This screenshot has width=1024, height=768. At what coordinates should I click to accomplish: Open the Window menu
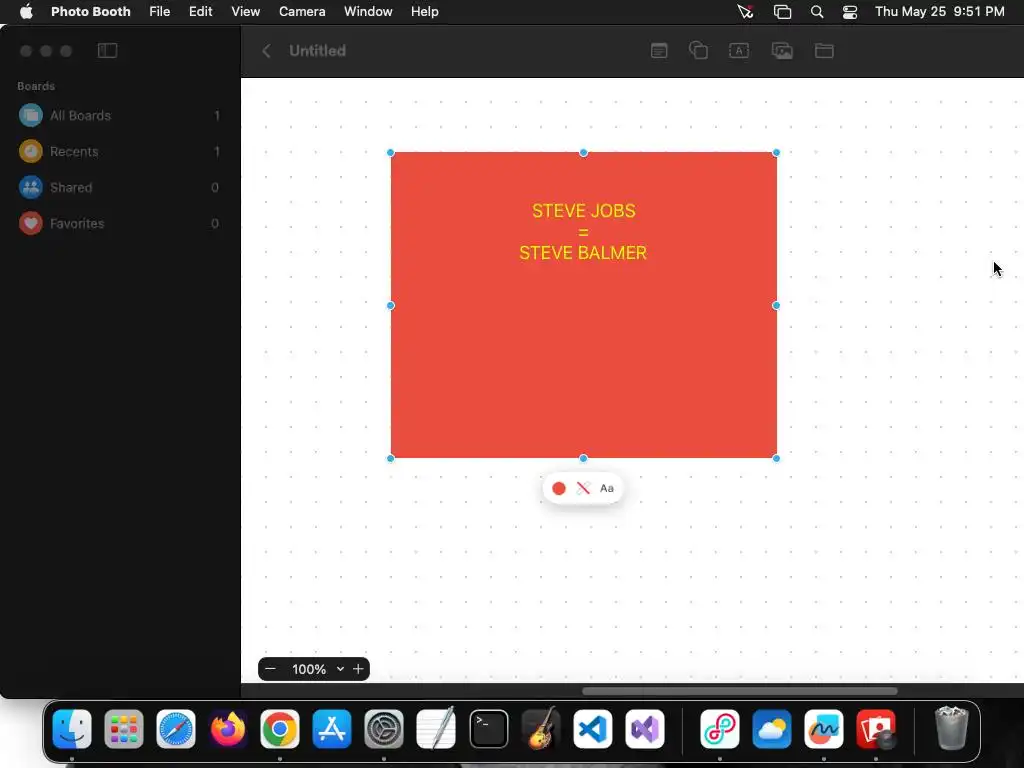(368, 12)
